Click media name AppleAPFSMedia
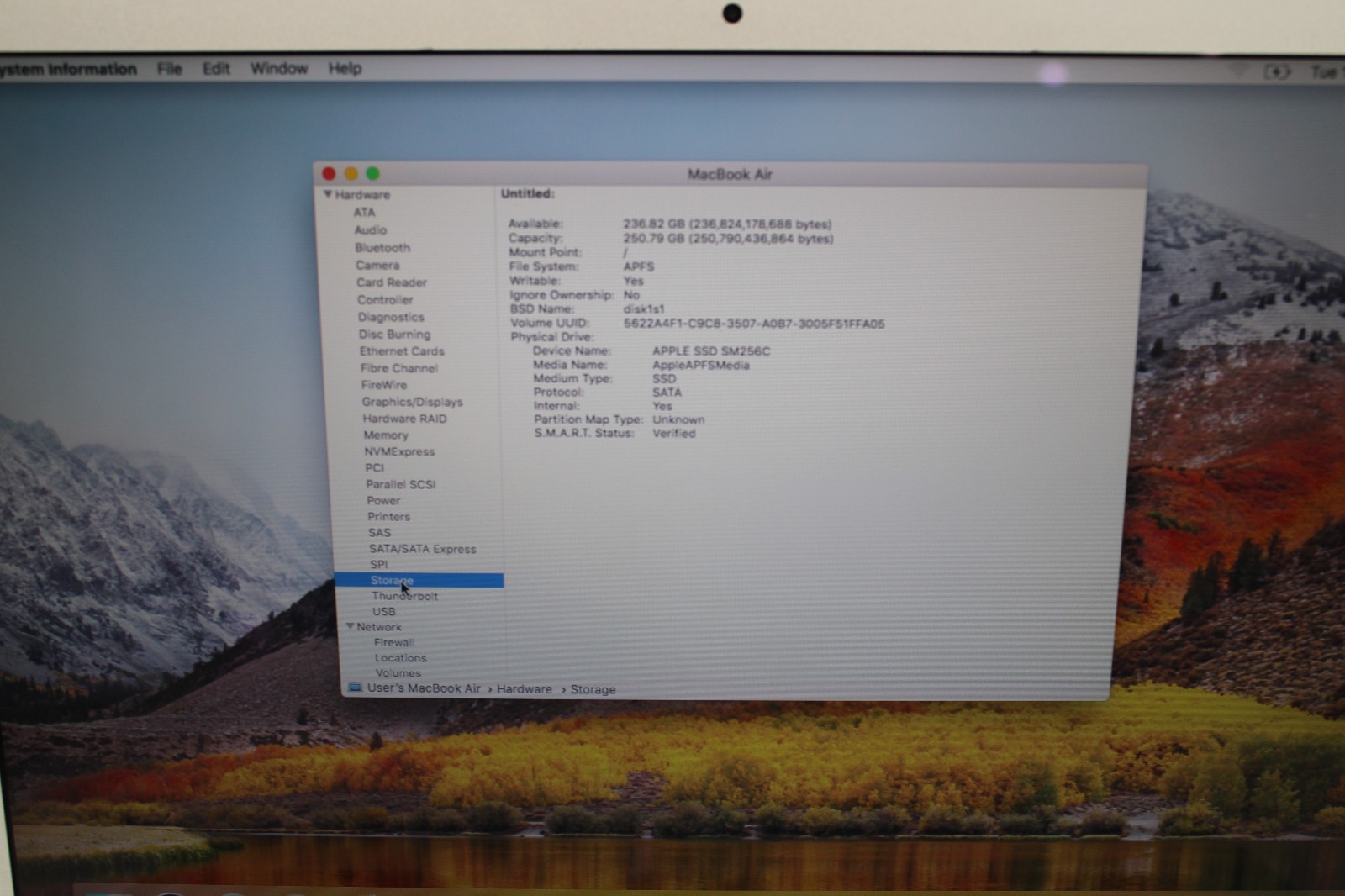Image resolution: width=1345 pixels, height=896 pixels. coord(701,366)
